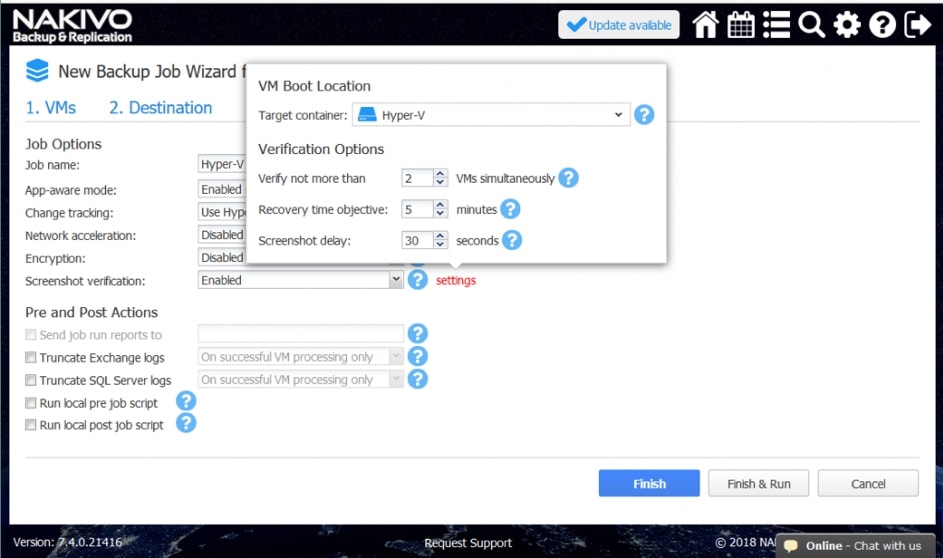Enable Truncate SQL Server logs checkbox
The image size is (943, 558).
pos(31,381)
